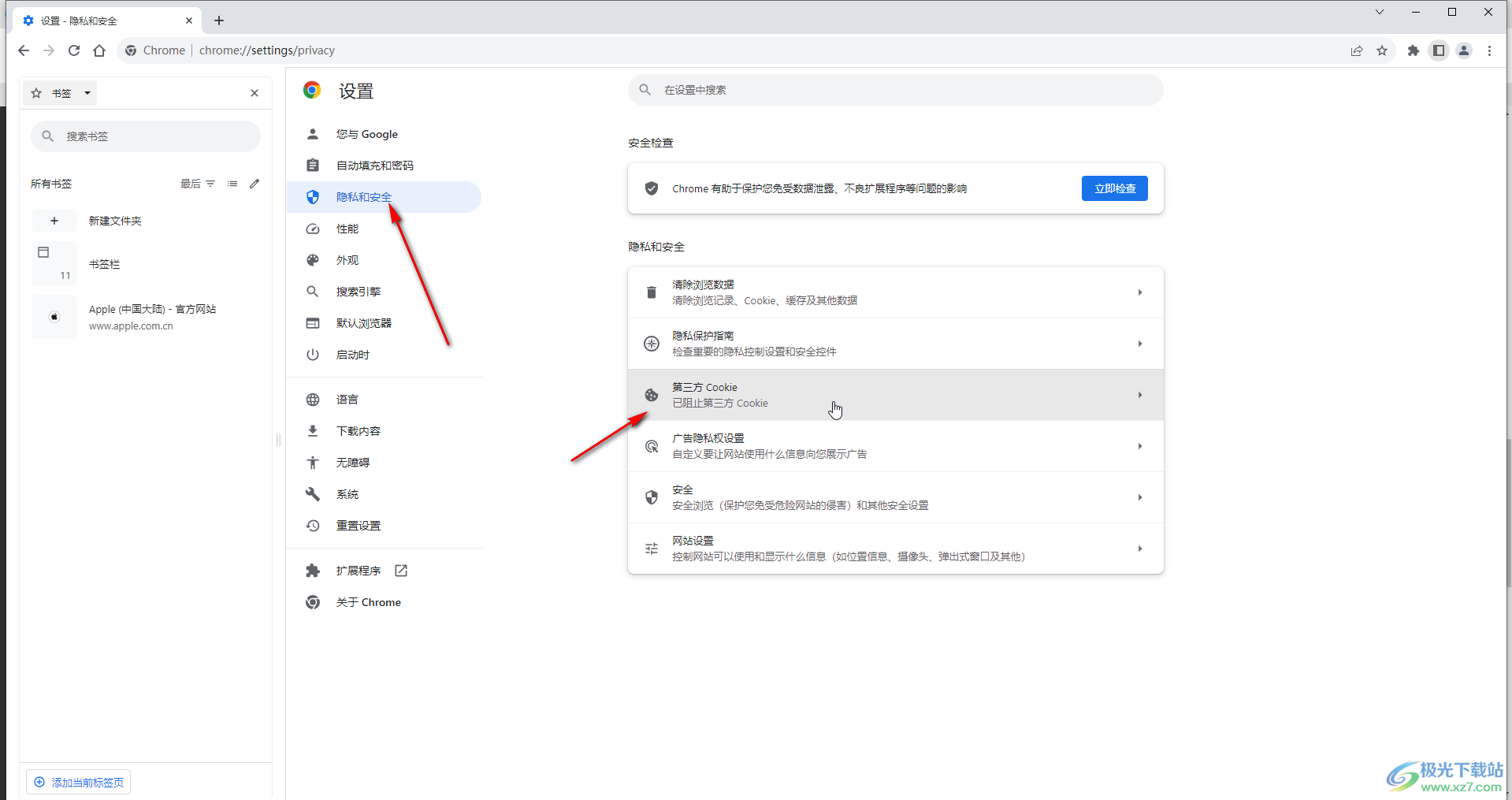Image resolution: width=1512 pixels, height=800 pixels.
Task: Click the page's vertical scrollbar
Action: 1508,512
